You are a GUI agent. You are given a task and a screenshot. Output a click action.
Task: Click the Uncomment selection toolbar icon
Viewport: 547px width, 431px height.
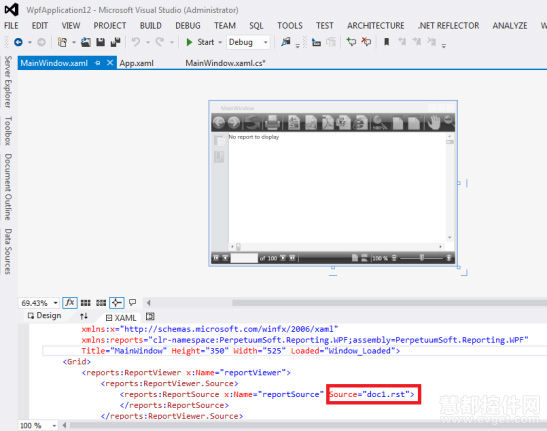[x=366, y=42]
